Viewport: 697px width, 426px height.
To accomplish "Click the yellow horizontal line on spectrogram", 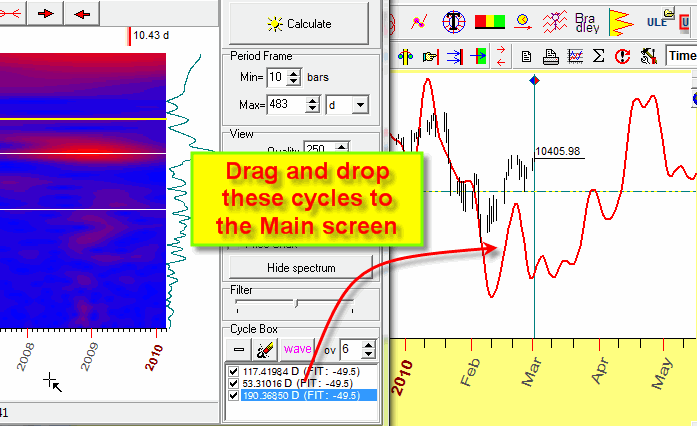I will 83,119.
